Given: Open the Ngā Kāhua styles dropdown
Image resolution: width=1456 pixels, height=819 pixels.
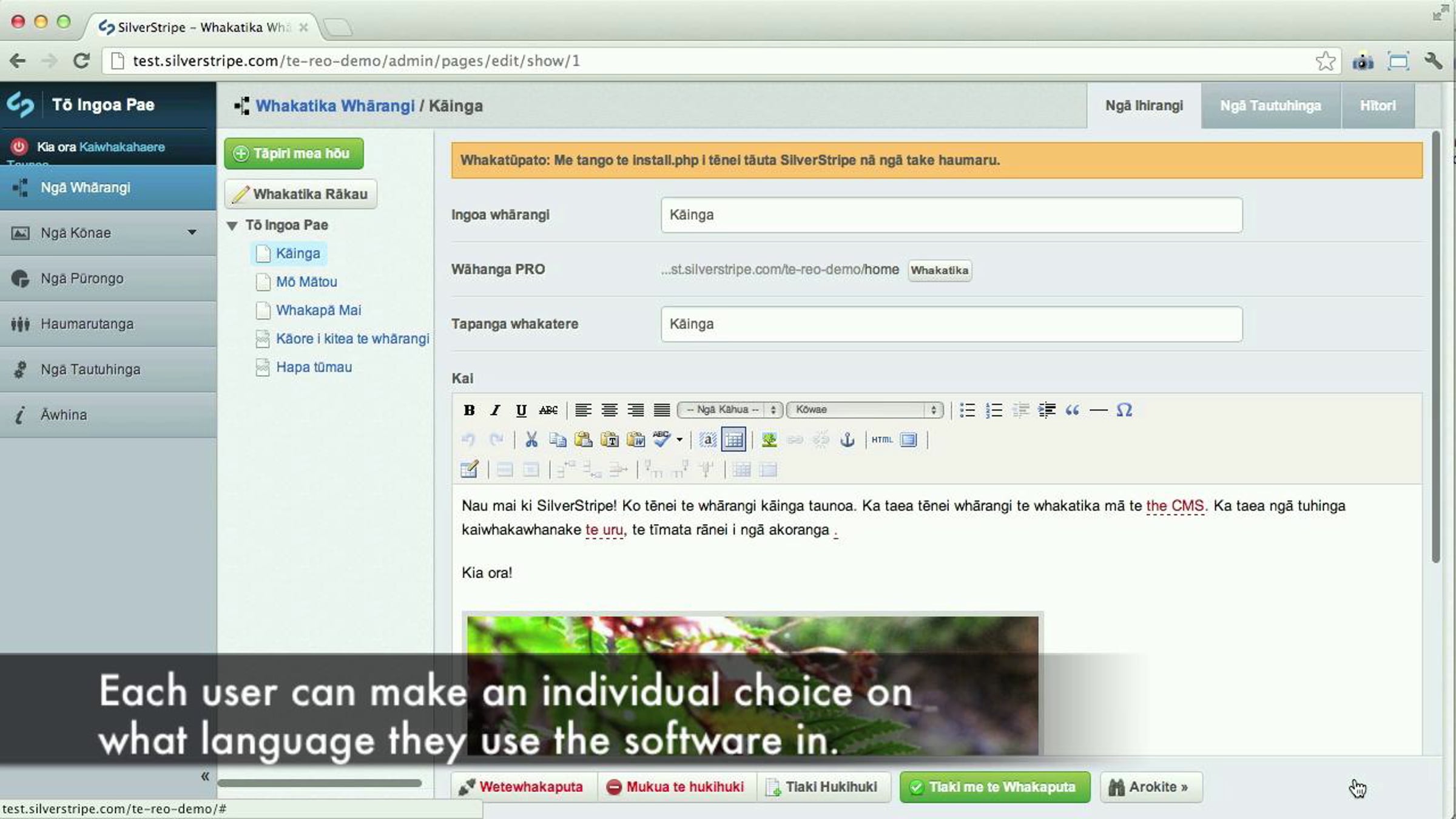Looking at the screenshot, I should click(730, 409).
